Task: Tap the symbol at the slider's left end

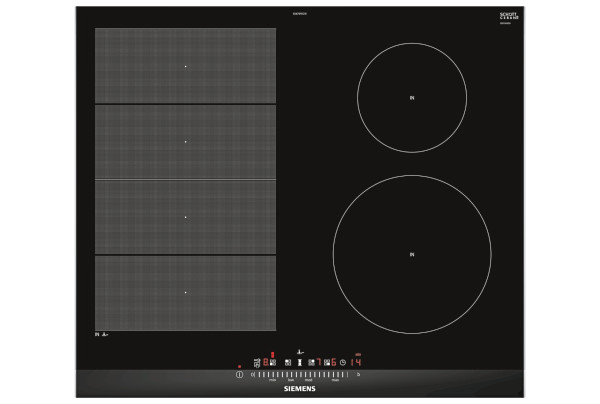Action: [253, 375]
